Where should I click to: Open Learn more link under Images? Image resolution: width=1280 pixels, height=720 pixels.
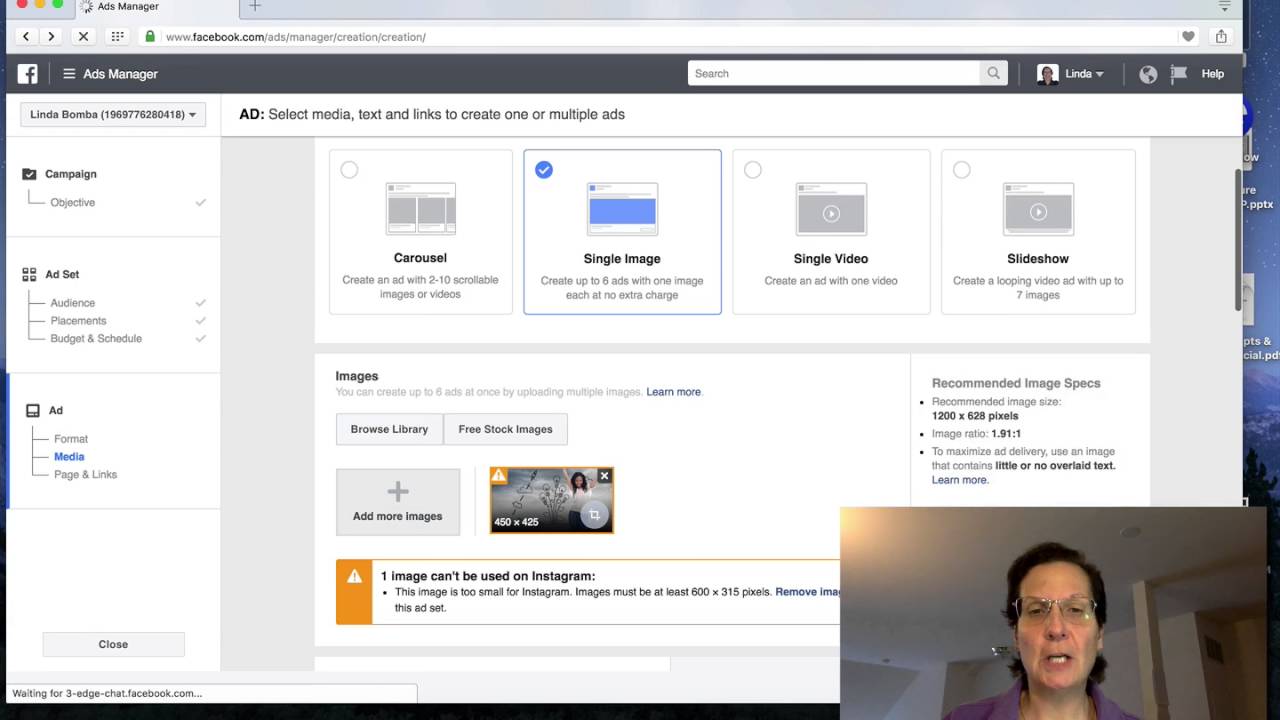click(673, 392)
